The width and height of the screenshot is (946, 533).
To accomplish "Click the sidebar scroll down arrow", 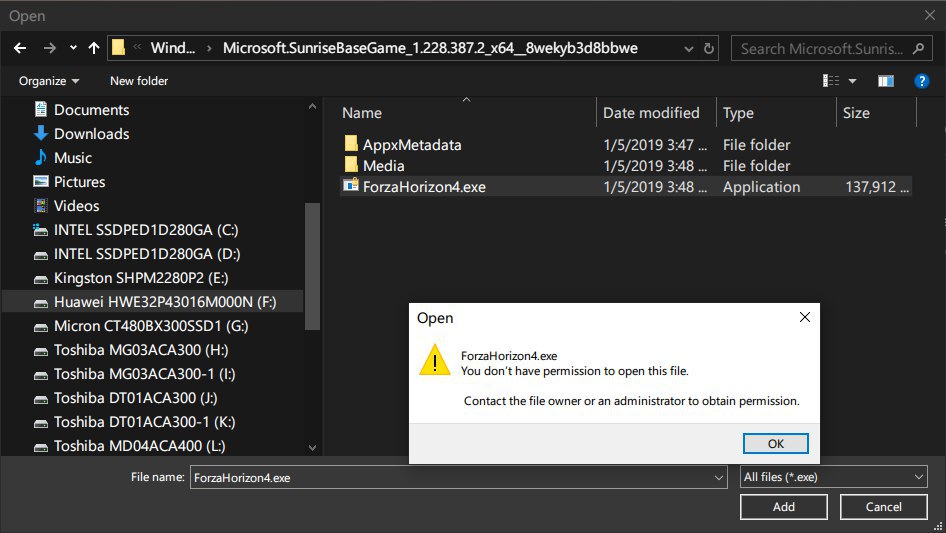I will pos(312,448).
